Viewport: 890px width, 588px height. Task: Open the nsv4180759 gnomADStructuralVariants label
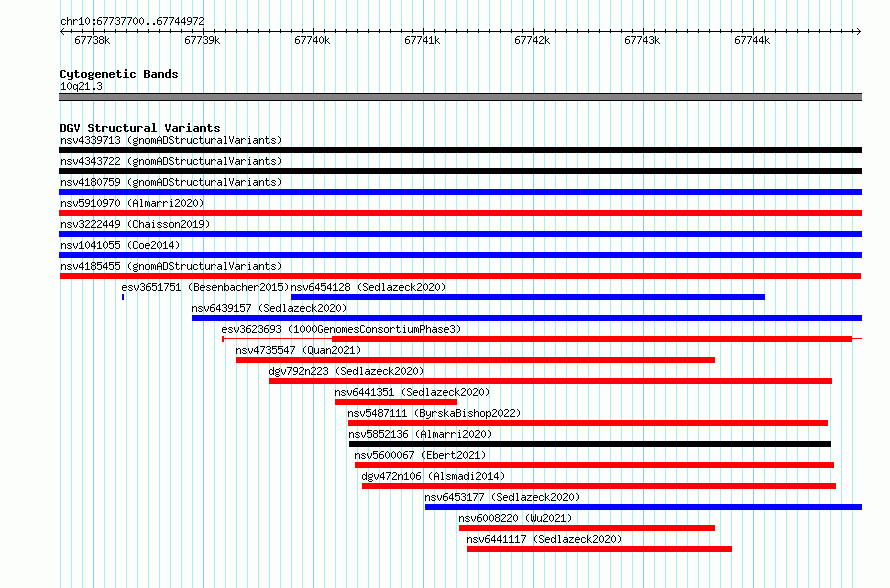[x=171, y=182]
